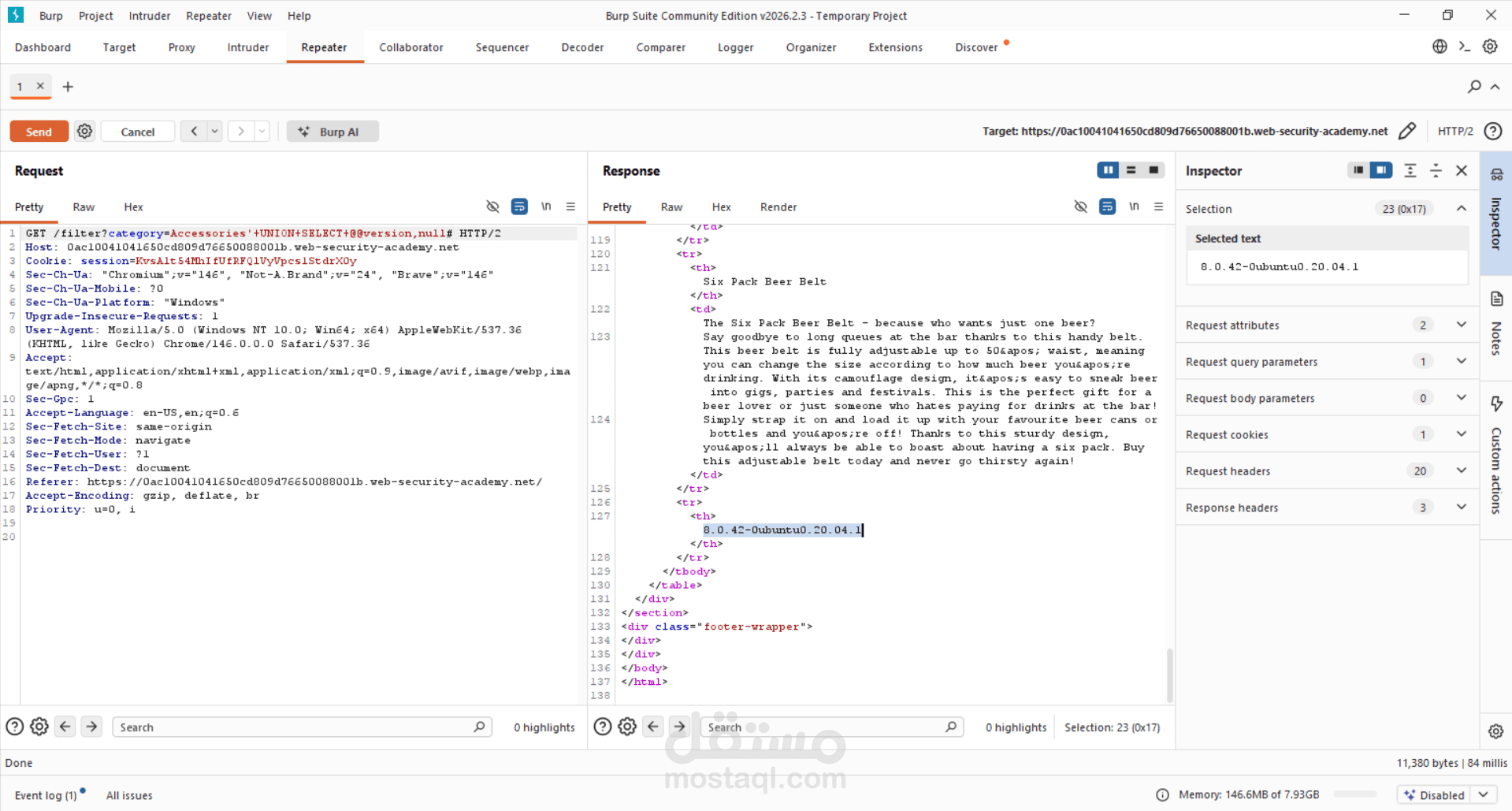Close Repeater tab 1
Screen dimensions: 1512x811
click(40, 86)
